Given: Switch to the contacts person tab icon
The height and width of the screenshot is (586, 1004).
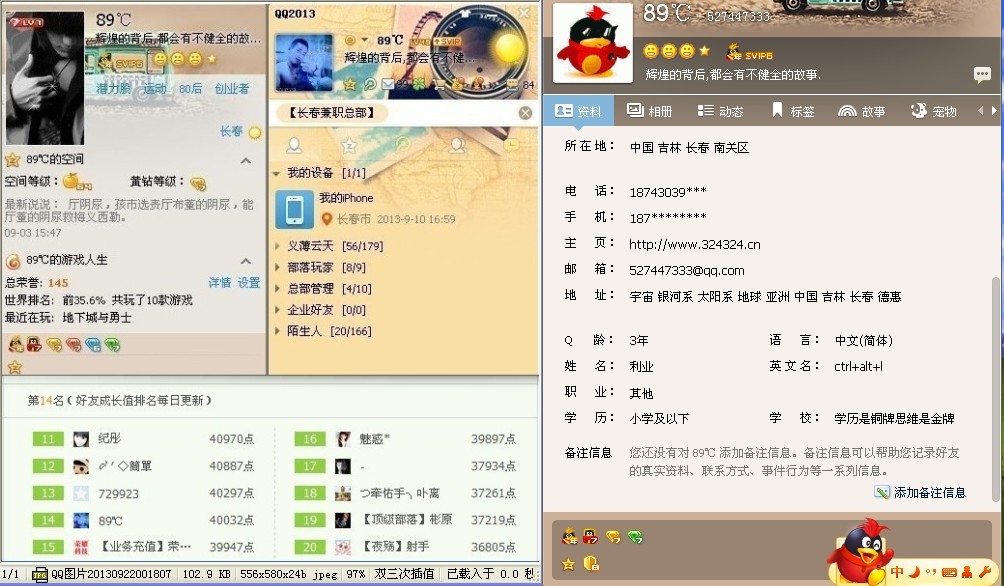Looking at the screenshot, I should pyautogui.click(x=294, y=145).
